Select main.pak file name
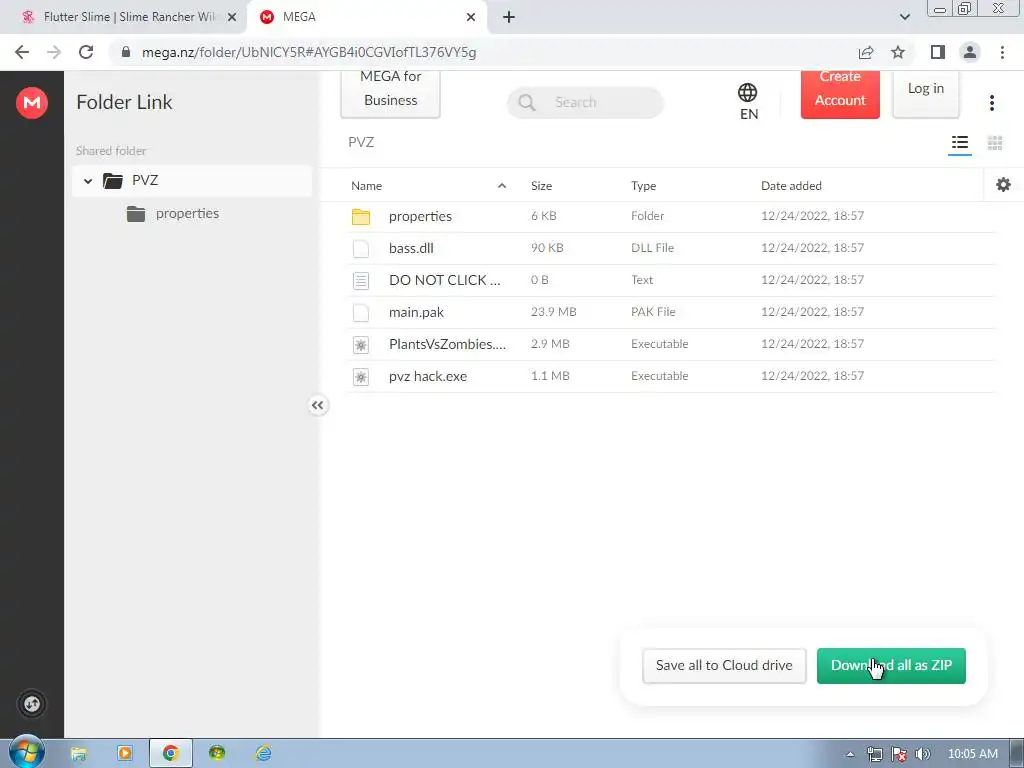This screenshot has height=768, width=1024. pyautogui.click(x=416, y=312)
